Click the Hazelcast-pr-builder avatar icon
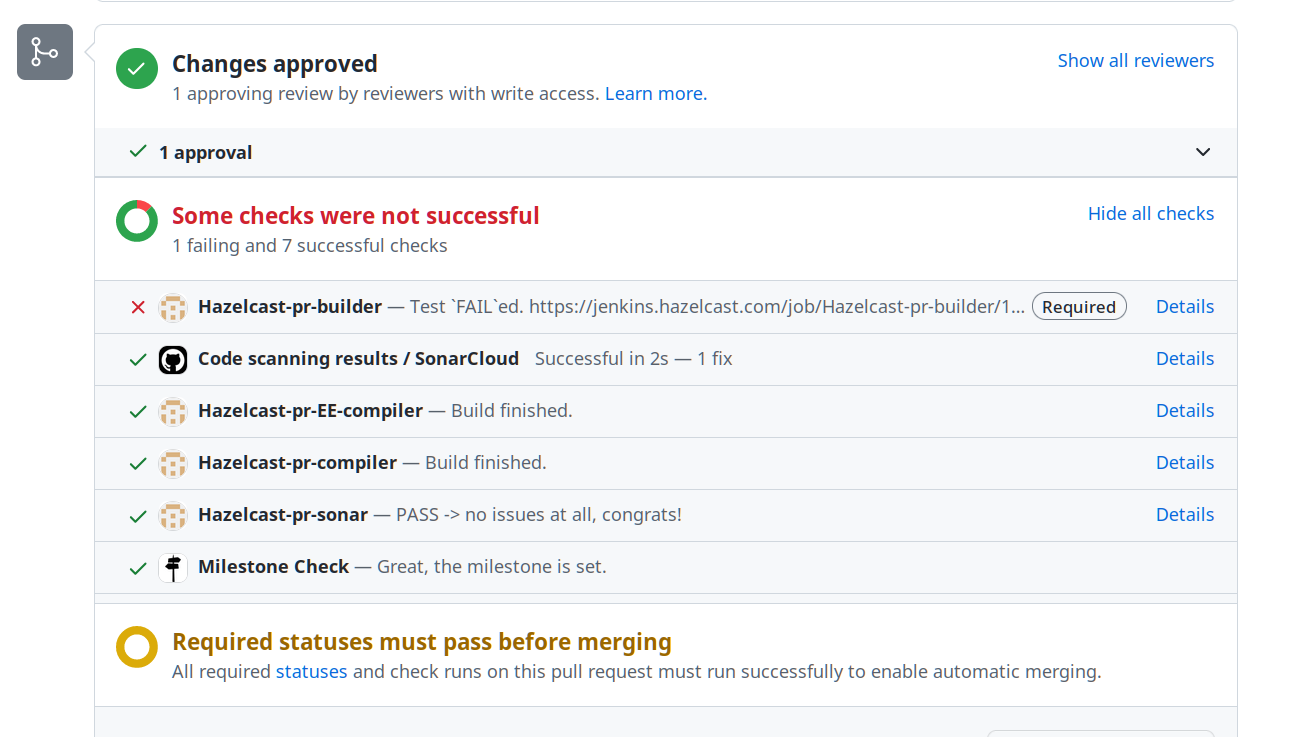Image resolution: width=1299 pixels, height=737 pixels. tap(173, 307)
